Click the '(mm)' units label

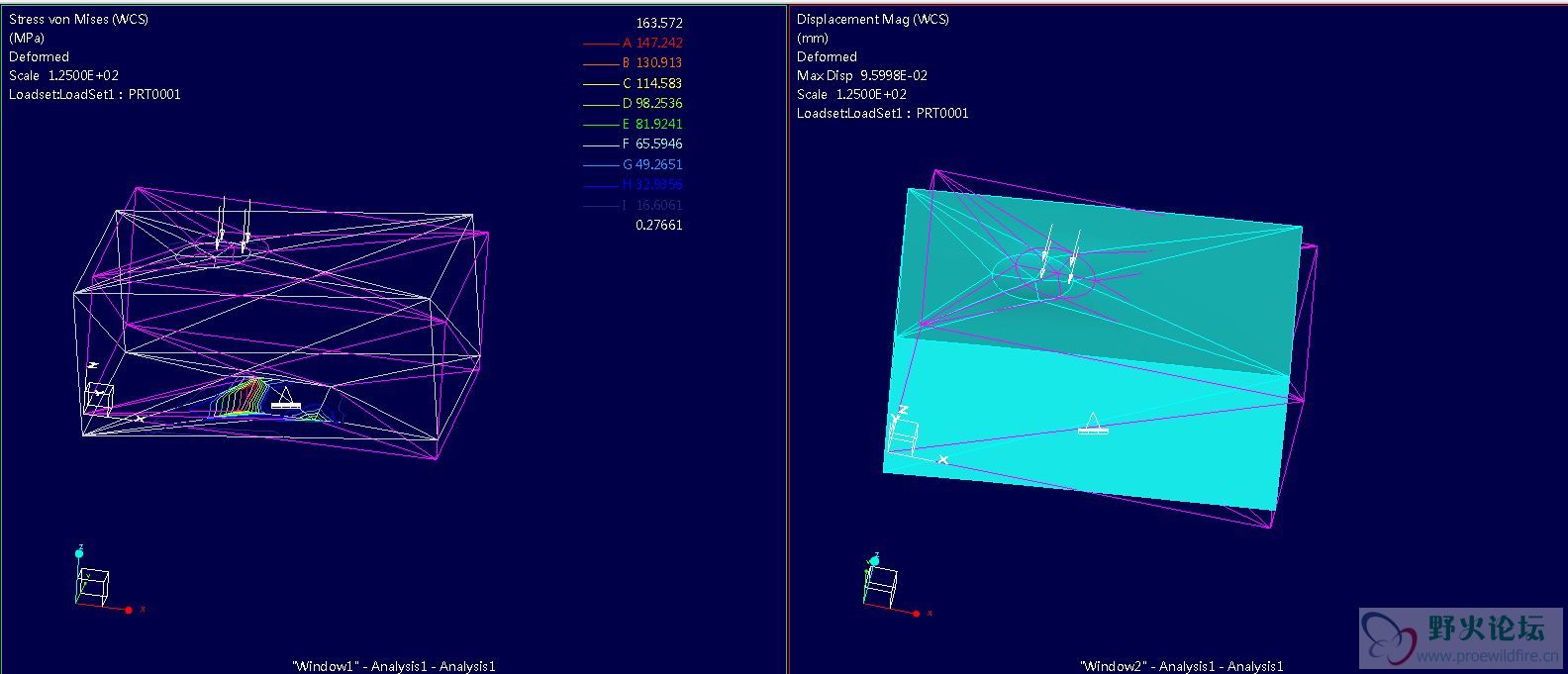pyautogui.click(x=813, y=38)
